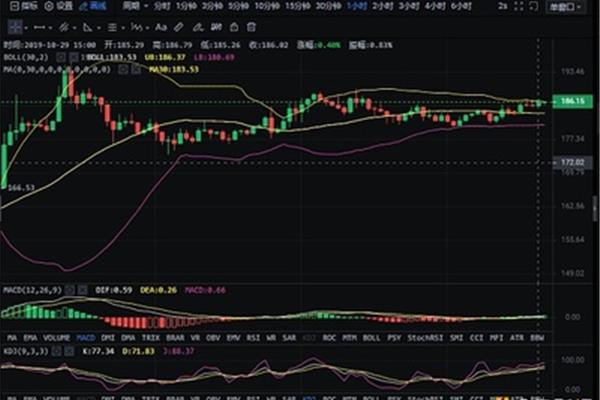The image size is (600, 400).
Task: Switch to the time-share (分时) period
Action: tap(162, 6)
